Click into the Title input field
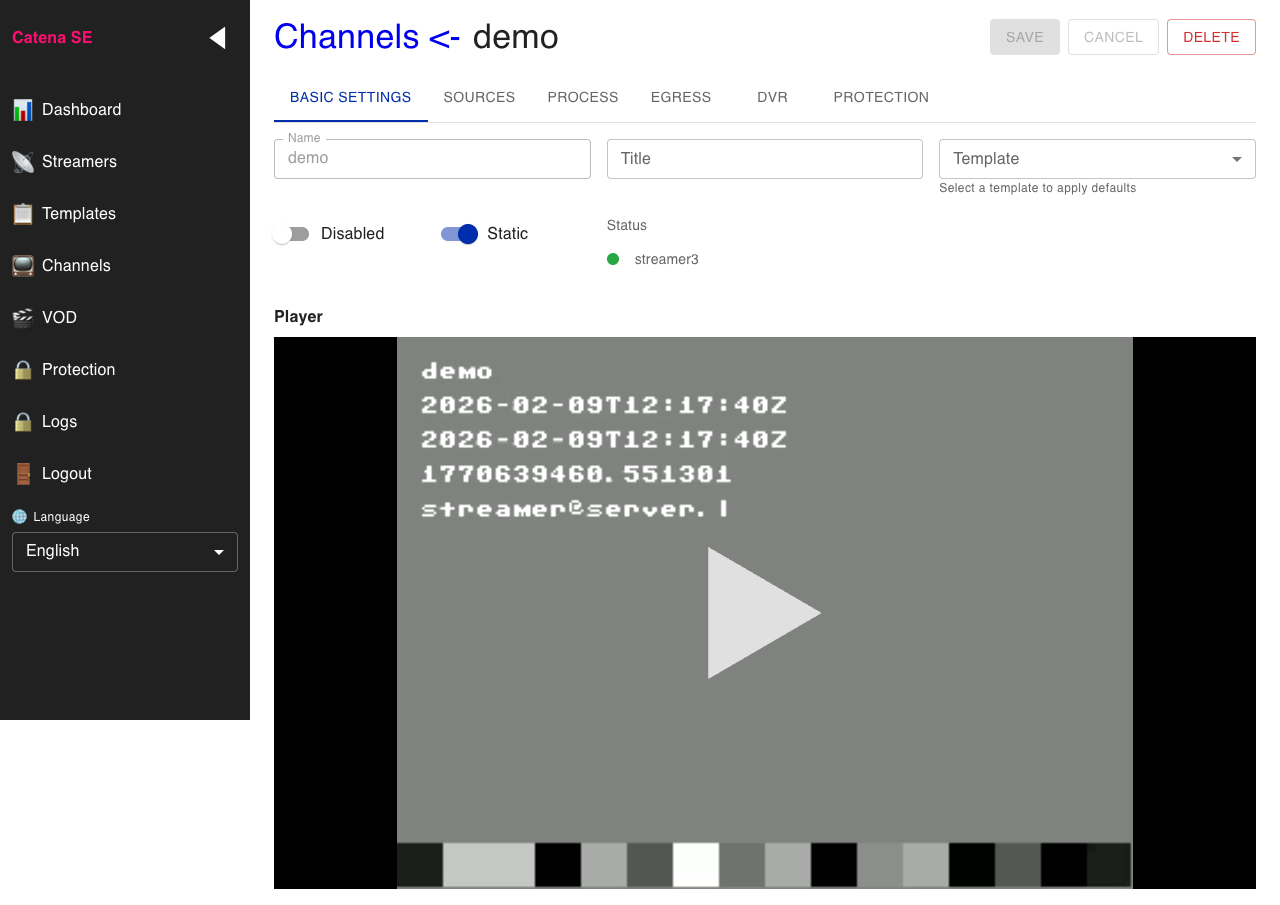The image size is (1280, 905). click(764, 159)
